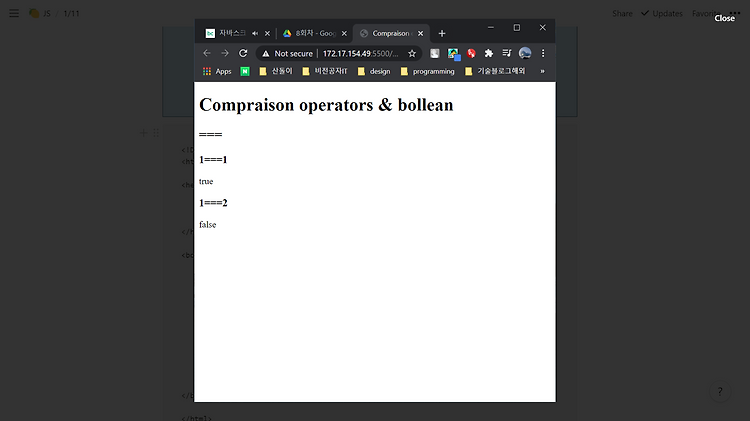Open the green Naver bookmark
This screenshot has height=421, width=750.
[245, 71]
